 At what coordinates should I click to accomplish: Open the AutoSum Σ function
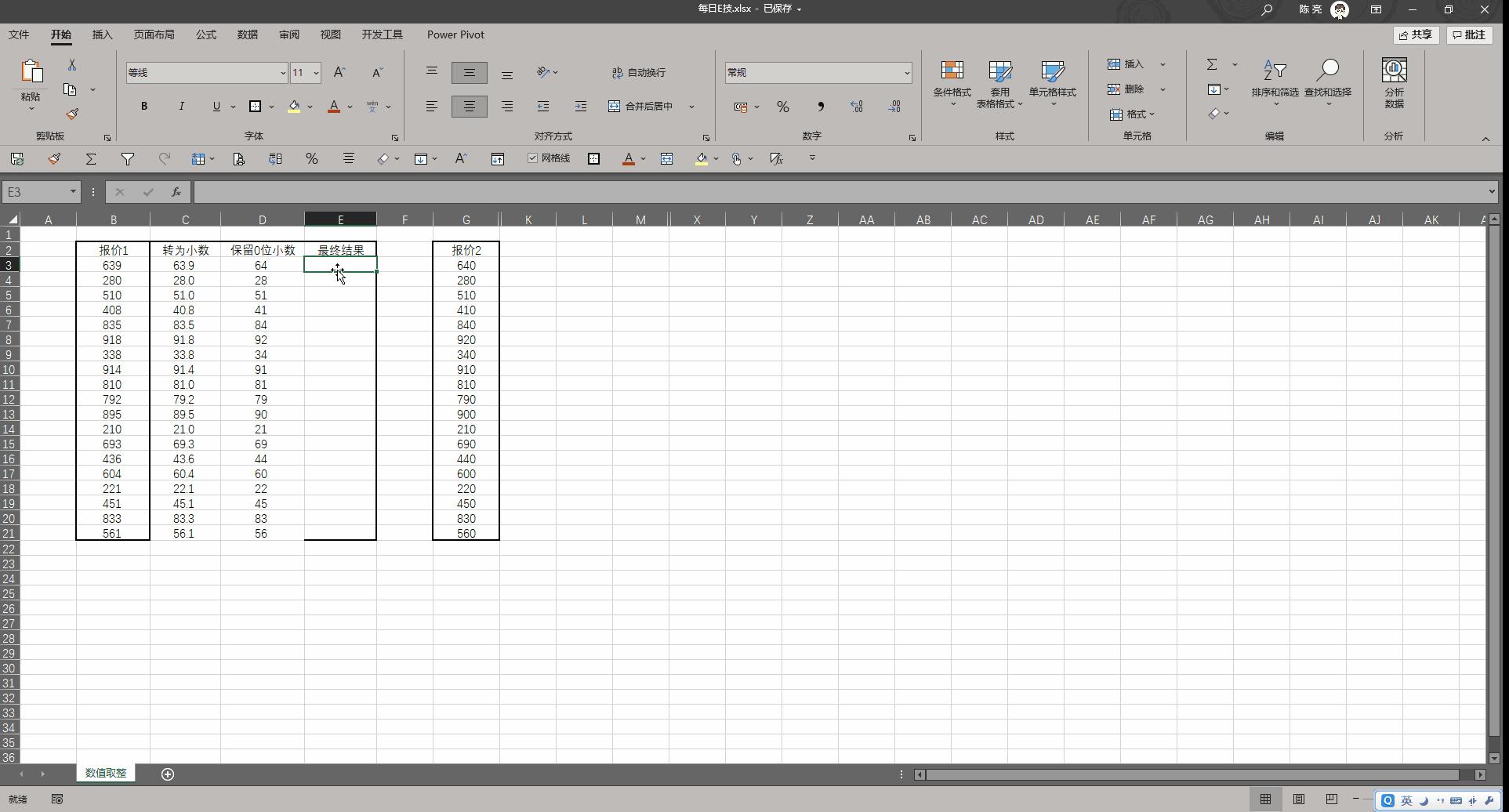(1213, 64)
